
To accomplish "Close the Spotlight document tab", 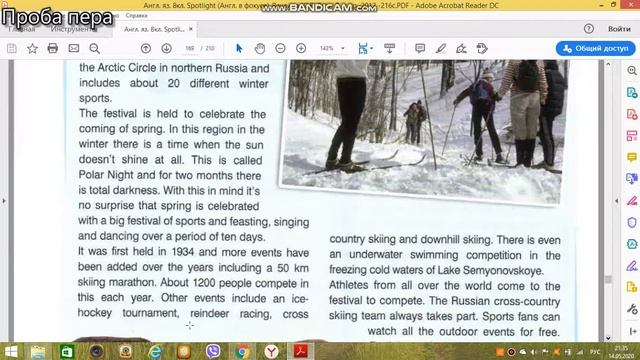I will 191,29.
